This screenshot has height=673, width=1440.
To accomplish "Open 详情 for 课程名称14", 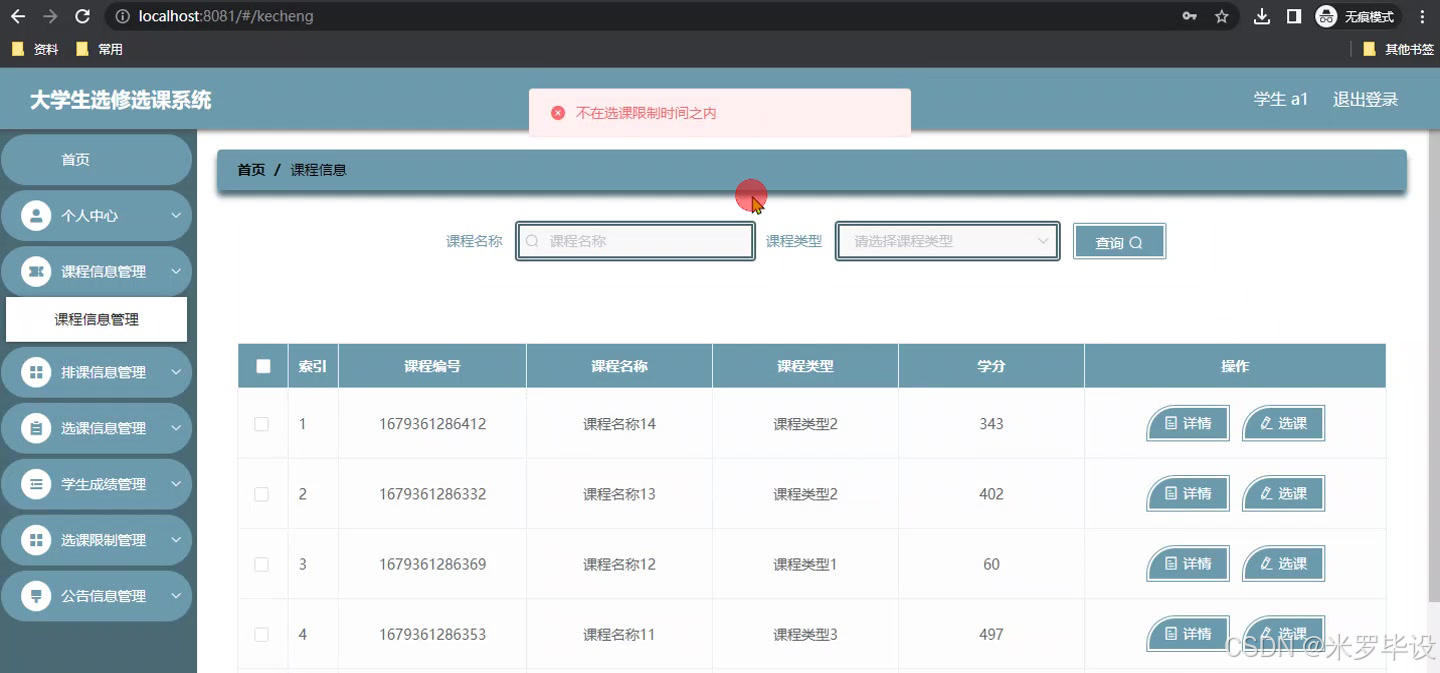I will coord(1188,424).
